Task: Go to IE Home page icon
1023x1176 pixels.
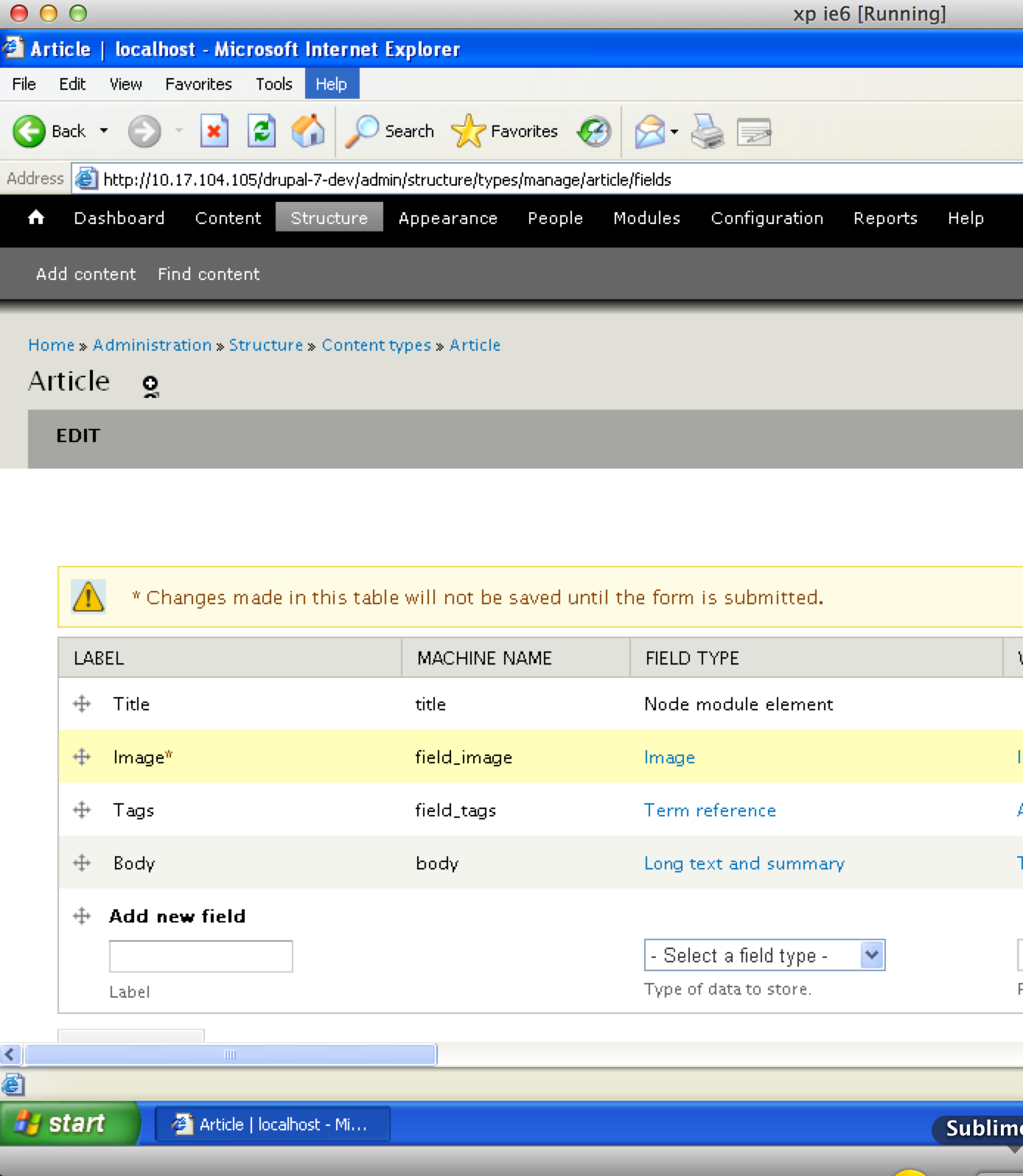Action: point(308,131)
